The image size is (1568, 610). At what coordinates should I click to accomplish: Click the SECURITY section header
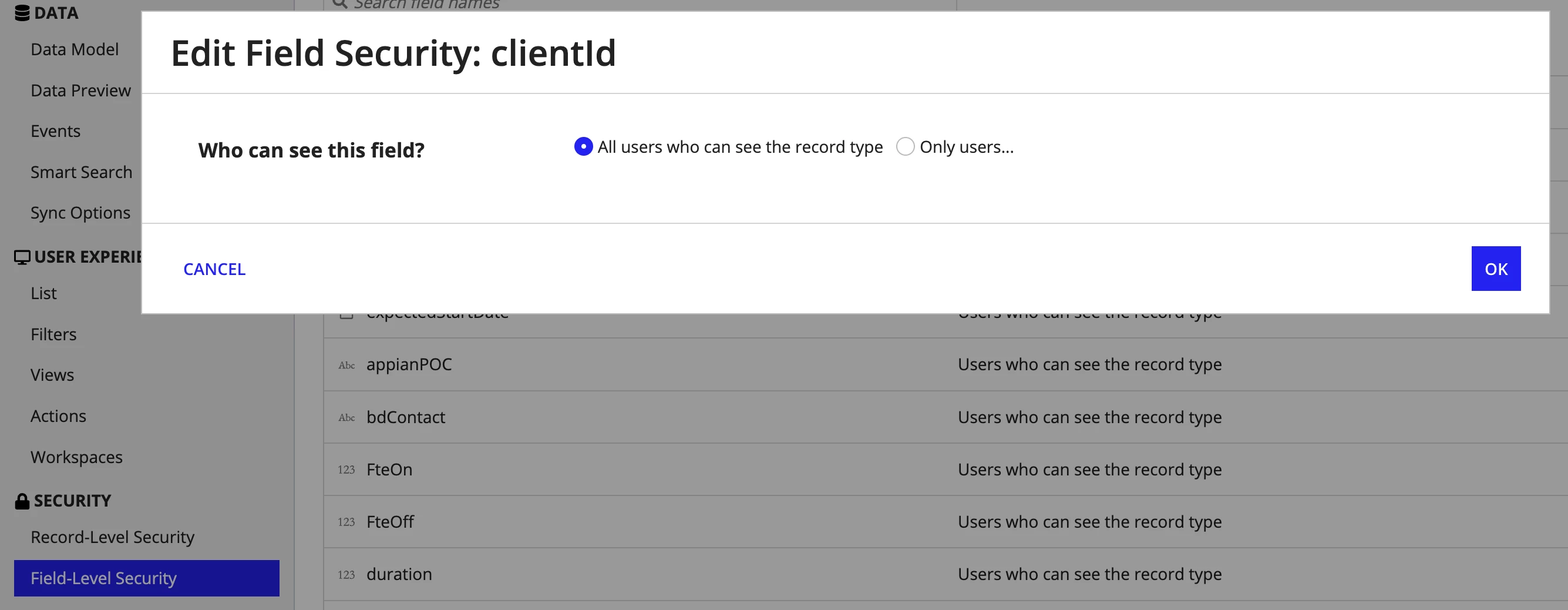[72, 501]
